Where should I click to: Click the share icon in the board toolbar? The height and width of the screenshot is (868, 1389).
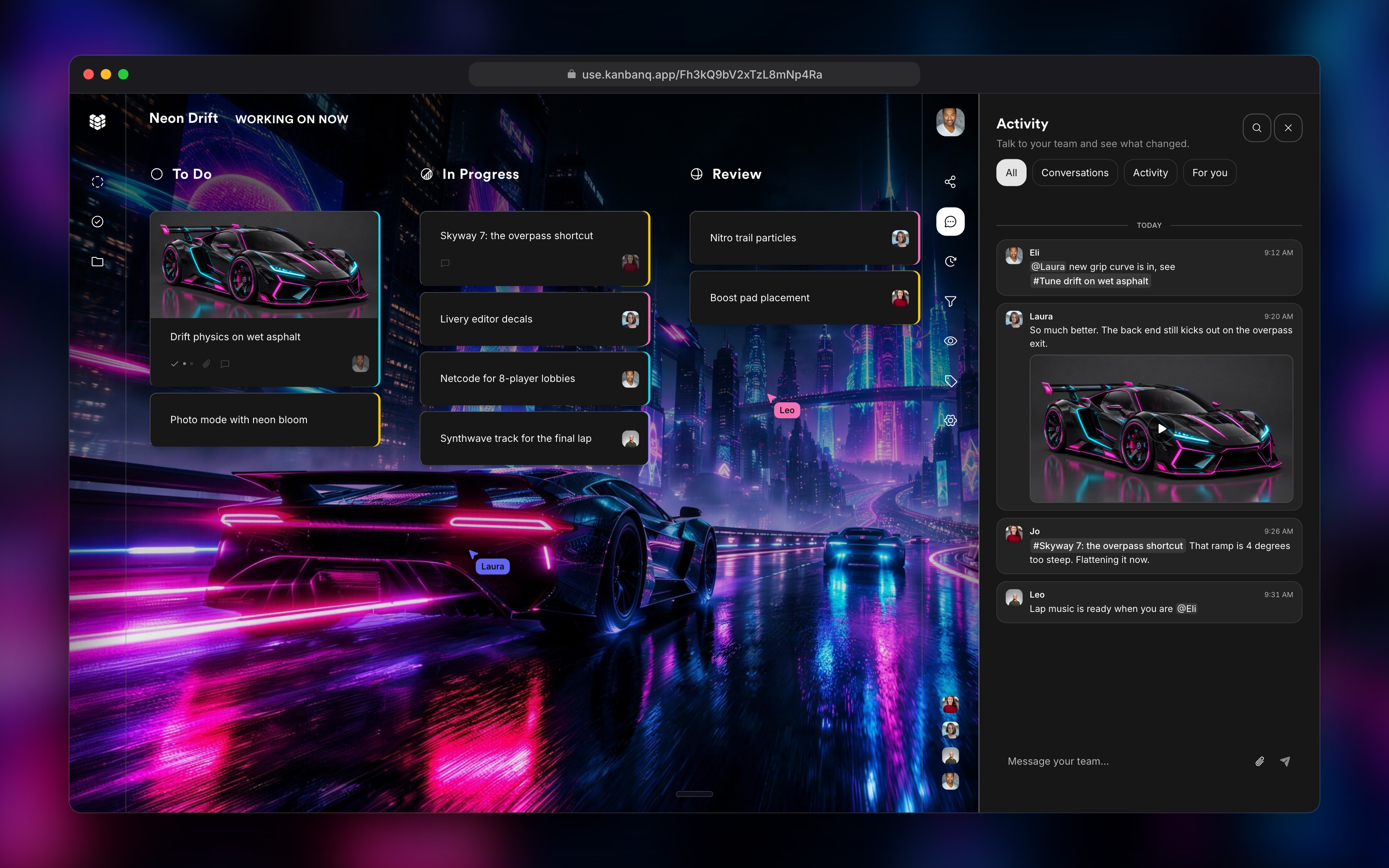(951, 182)
